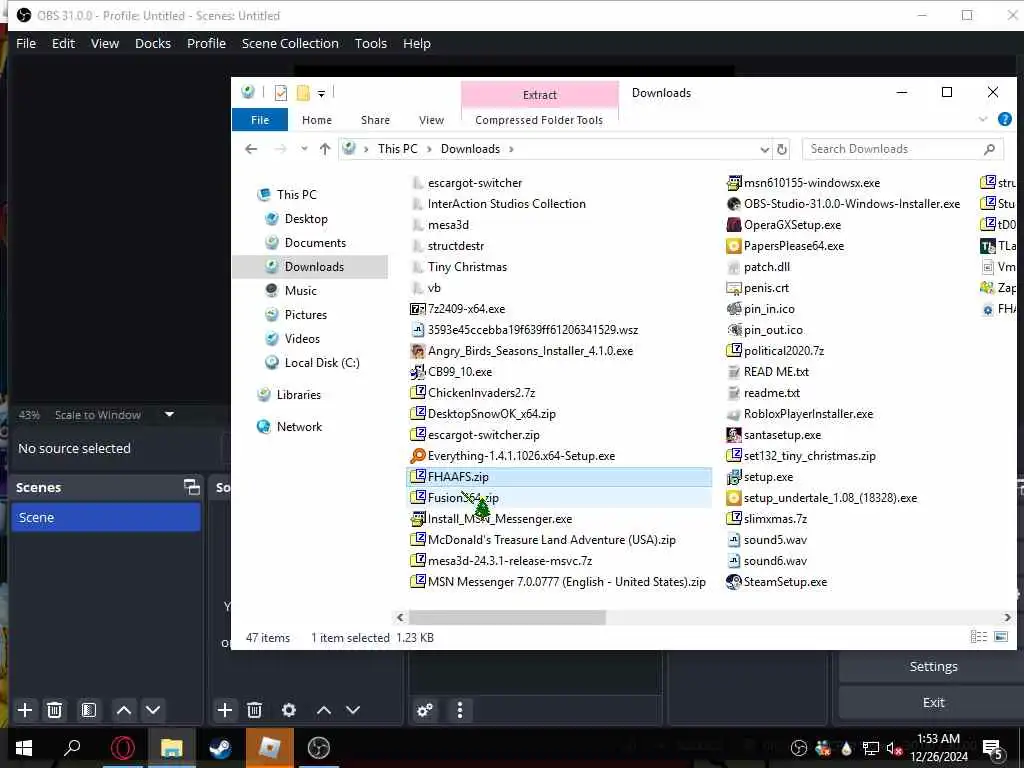The width and height of the screenshot is (1024, 768).
Task: Remove selected source with trash icon
Action: 255,710
